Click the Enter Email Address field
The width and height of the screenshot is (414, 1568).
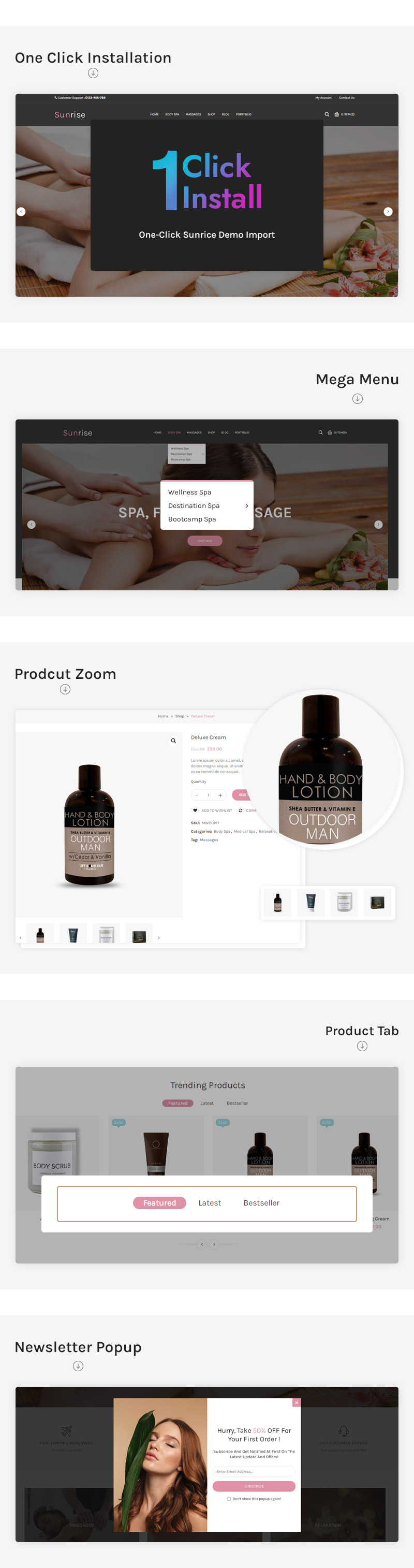254,1471
